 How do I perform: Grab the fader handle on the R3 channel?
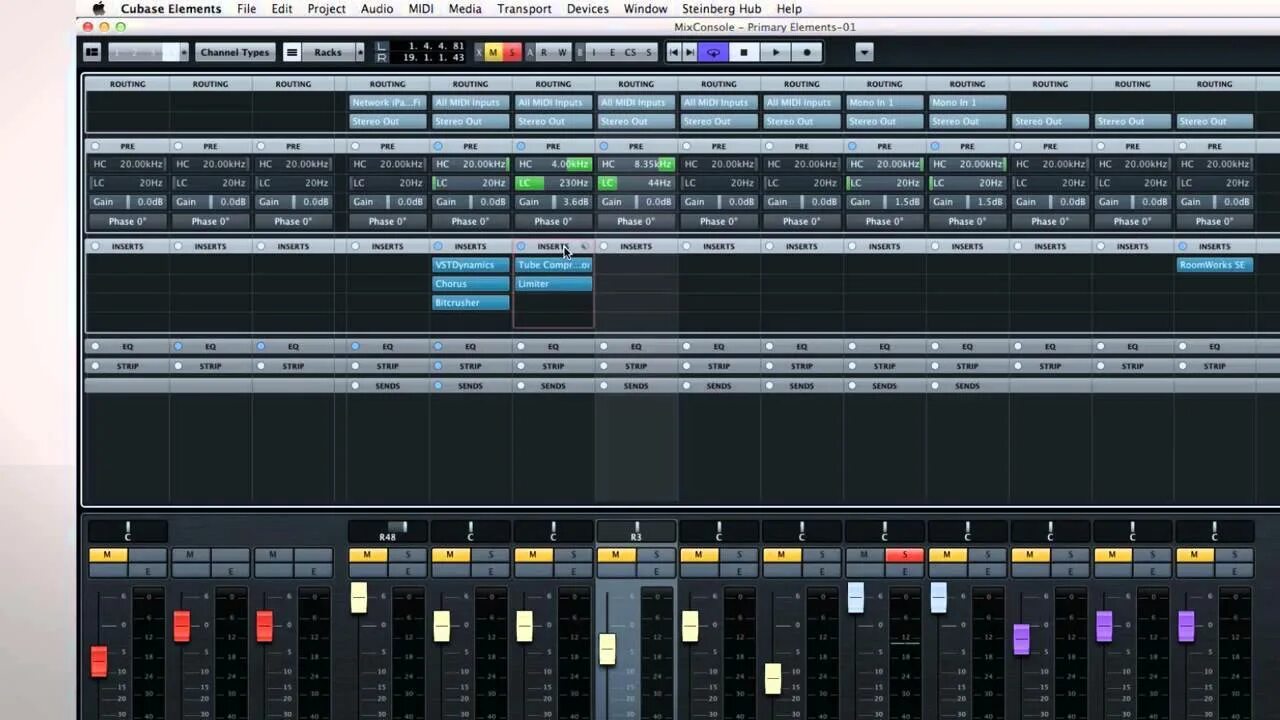click(x=607, y=649)
